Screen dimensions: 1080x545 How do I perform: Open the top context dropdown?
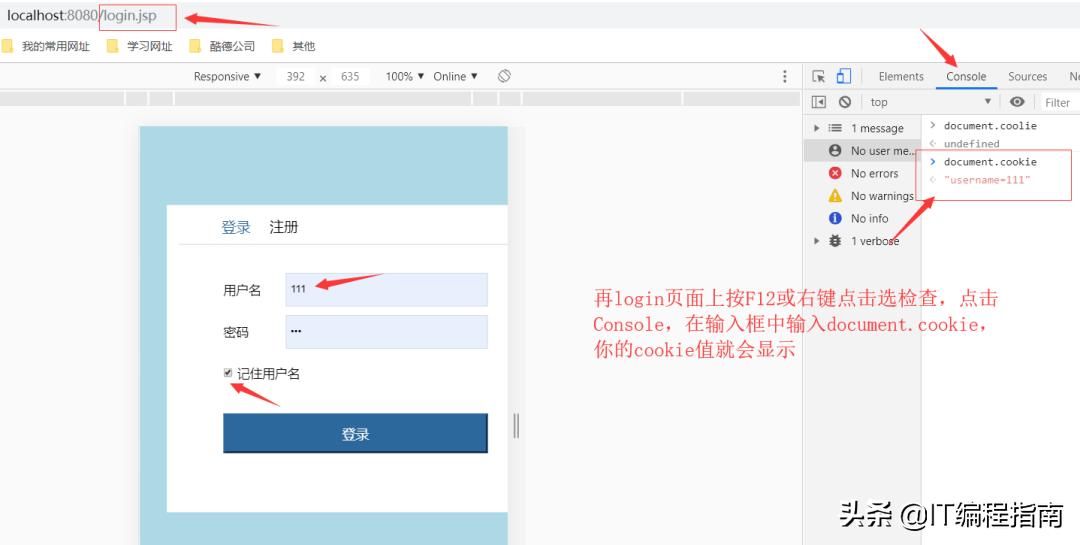tap(930, 102)
